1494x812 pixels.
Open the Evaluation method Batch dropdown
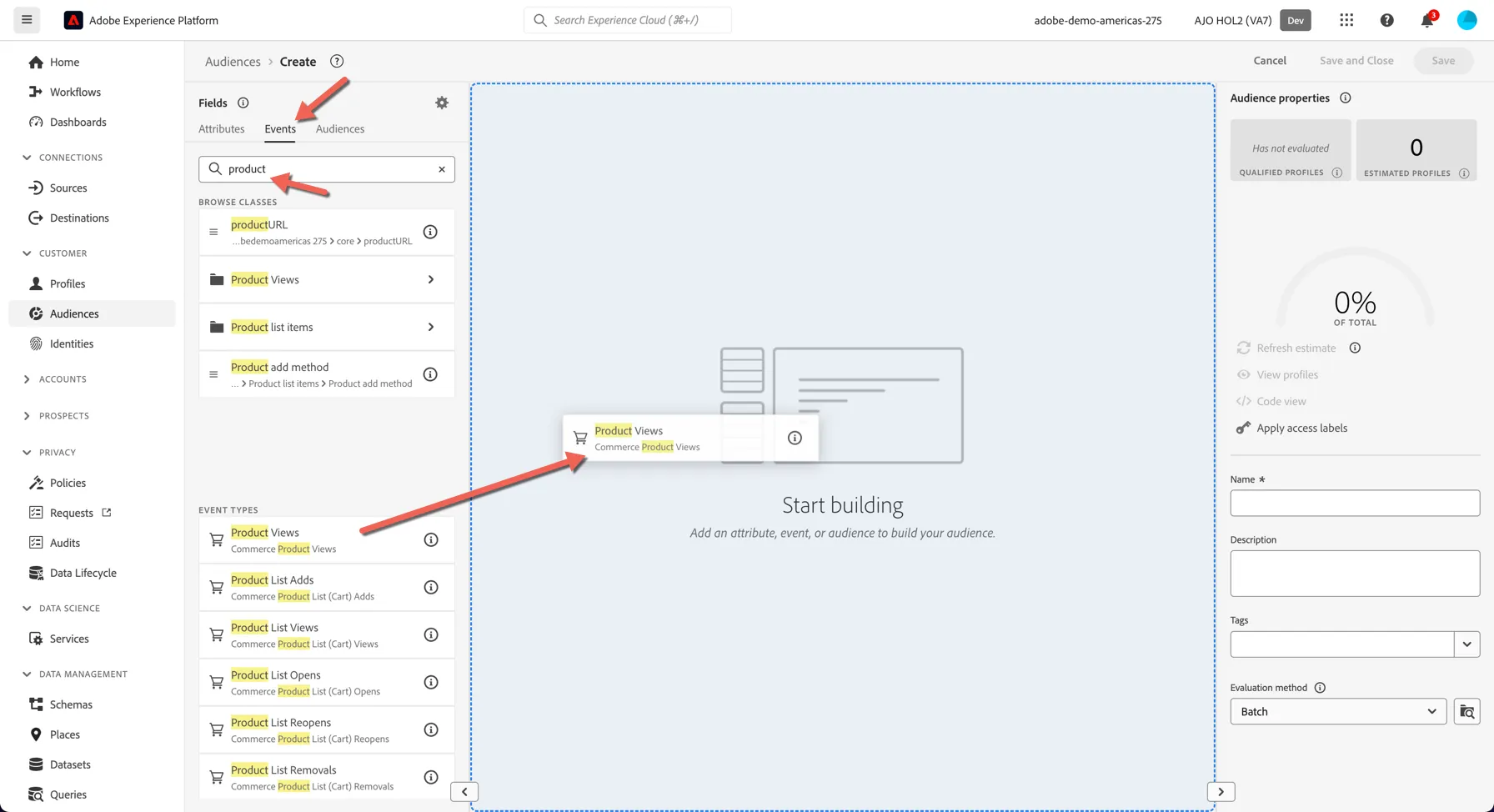coord(1338,711)
